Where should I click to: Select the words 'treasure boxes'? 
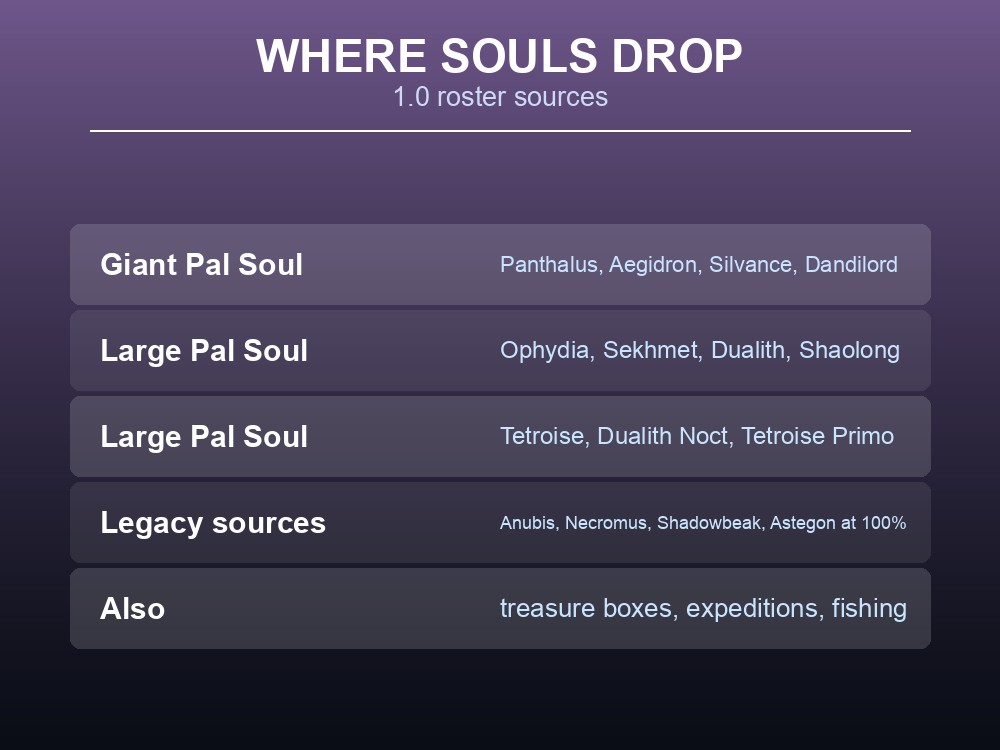point(586,608)
